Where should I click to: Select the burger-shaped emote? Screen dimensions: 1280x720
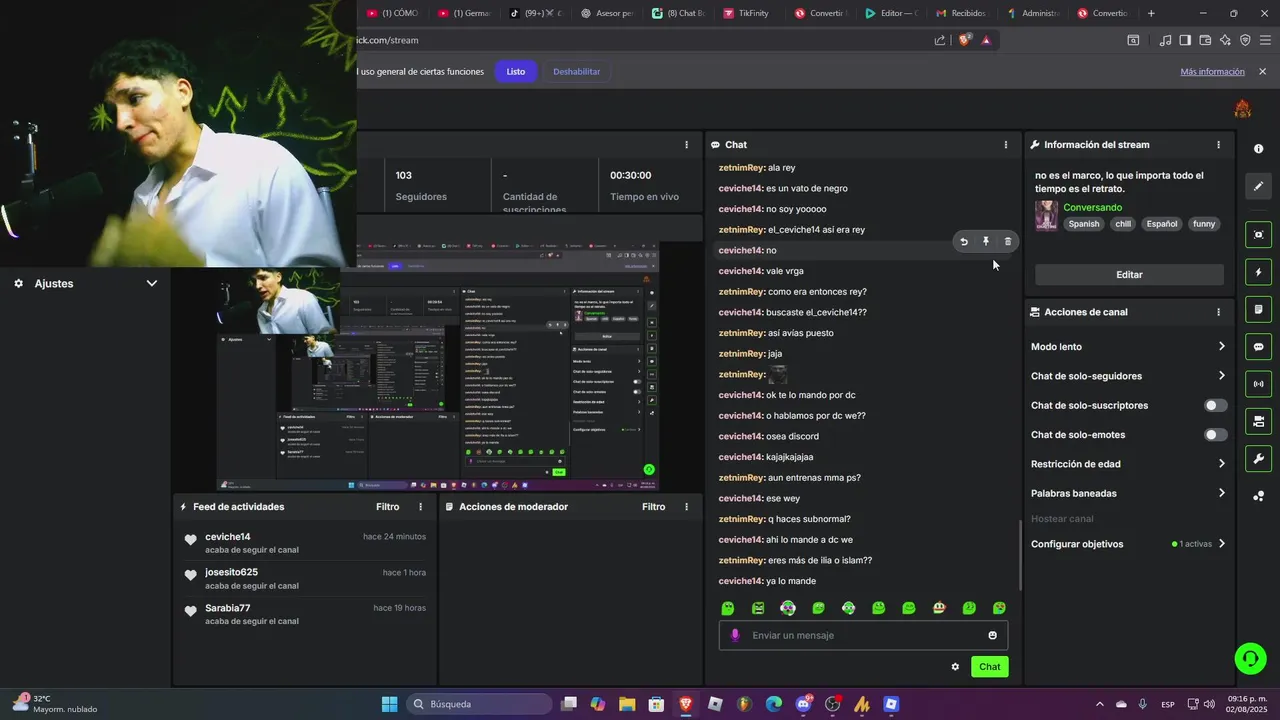point(939,608)
